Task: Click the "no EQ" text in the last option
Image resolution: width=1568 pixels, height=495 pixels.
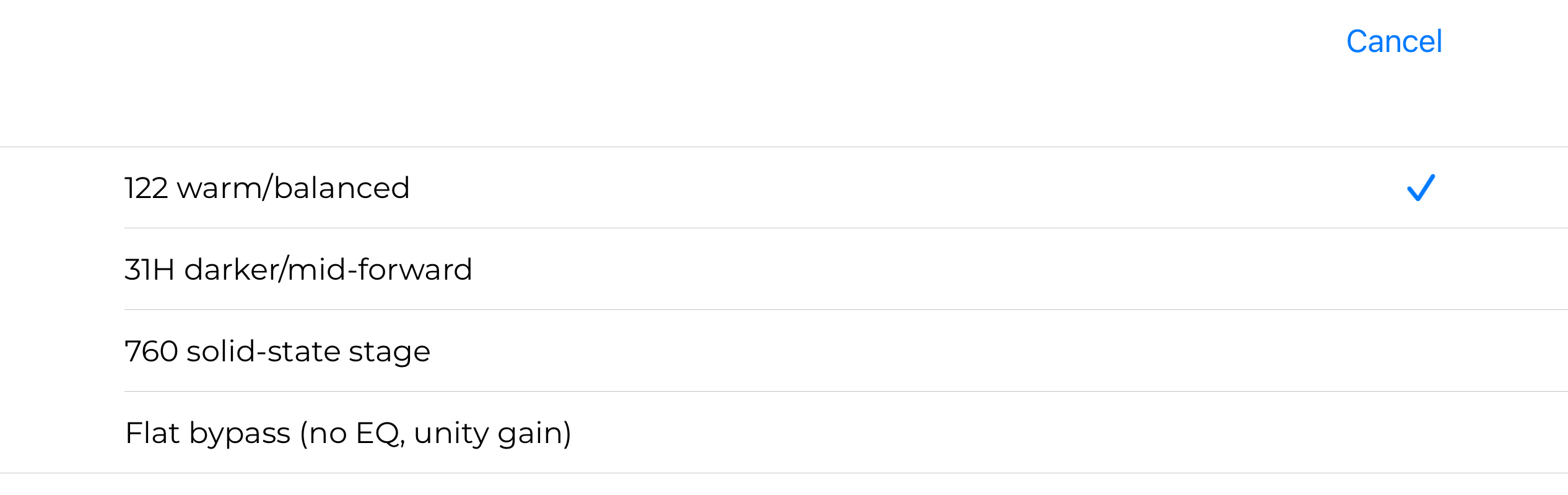Action: coord(354,433)
